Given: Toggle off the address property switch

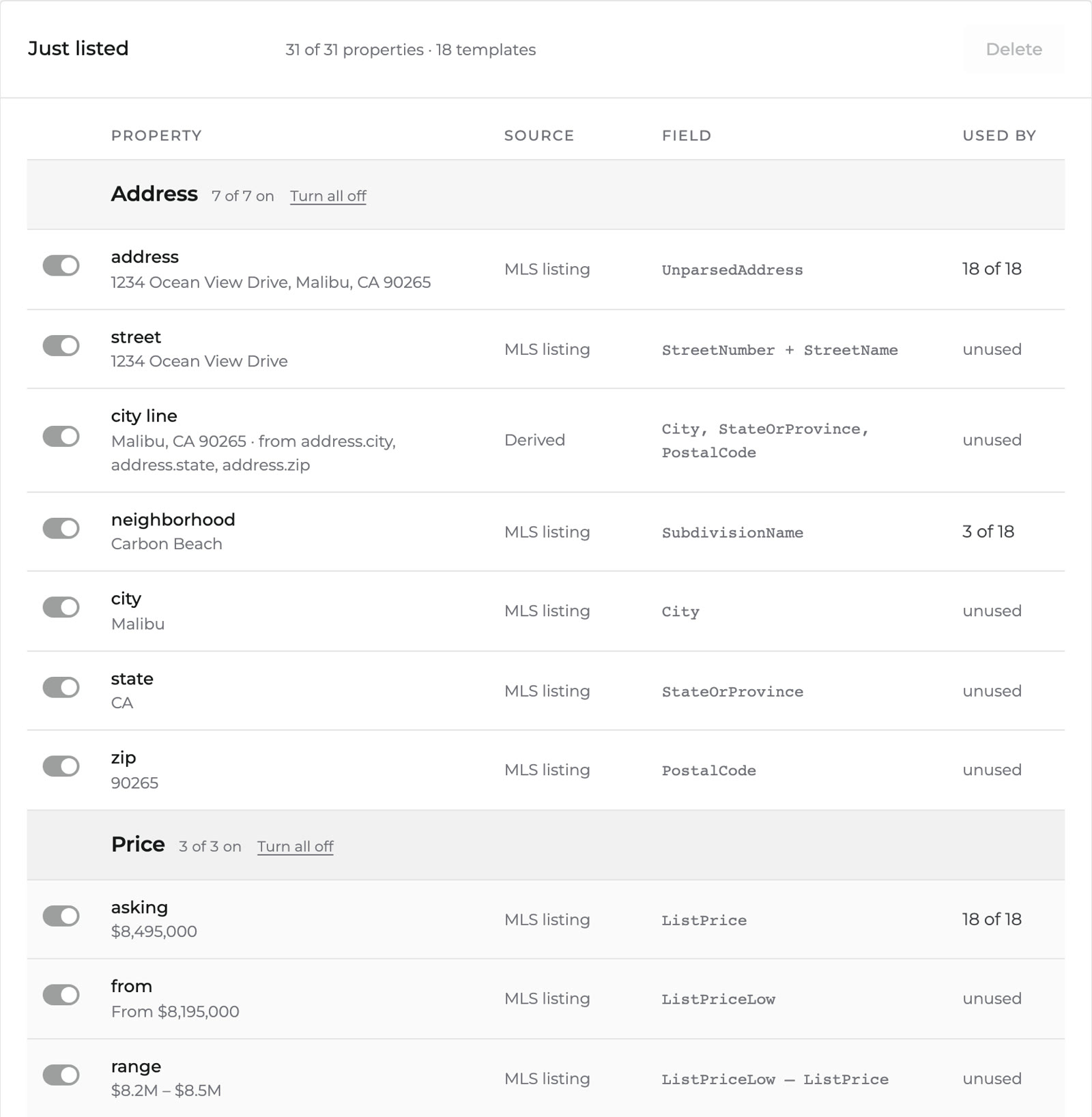Looking at the screenshot, I should (x=61, y=265).
